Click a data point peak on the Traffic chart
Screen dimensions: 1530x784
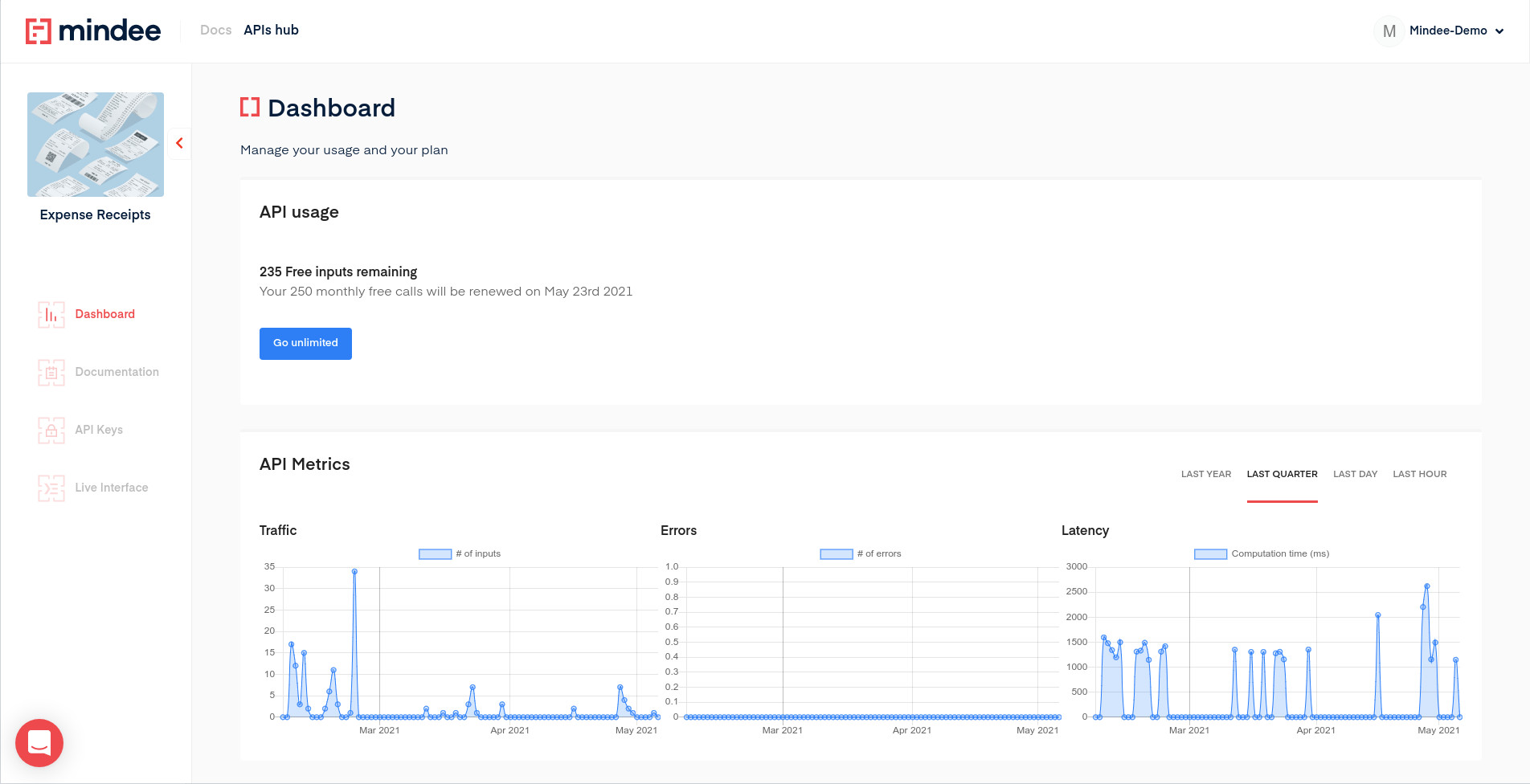[354, 572]
